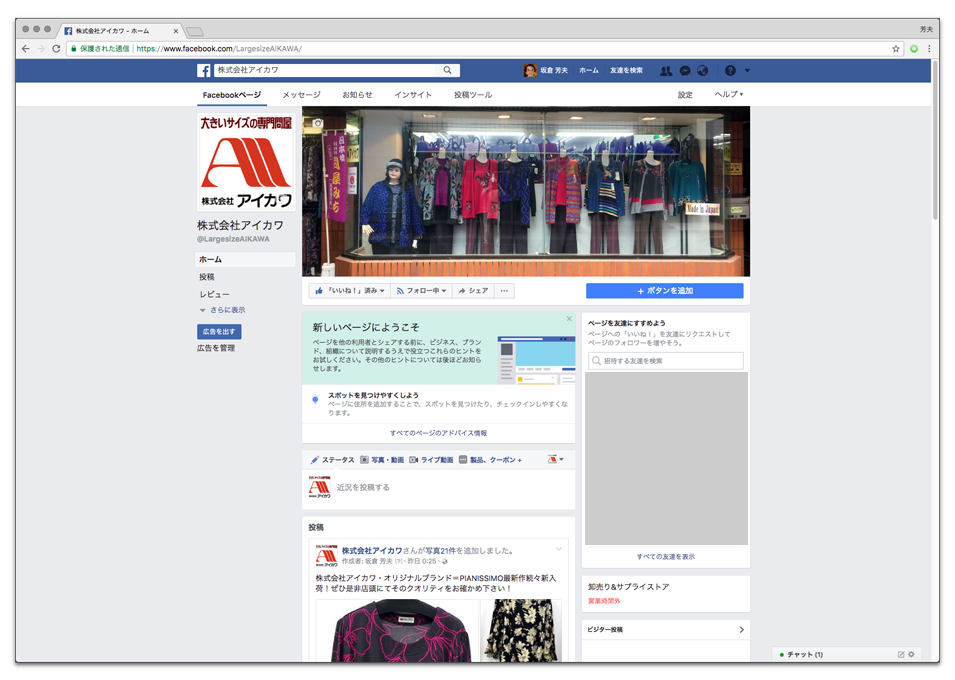Click 招待する友達を検索 input field

point(666,361)
